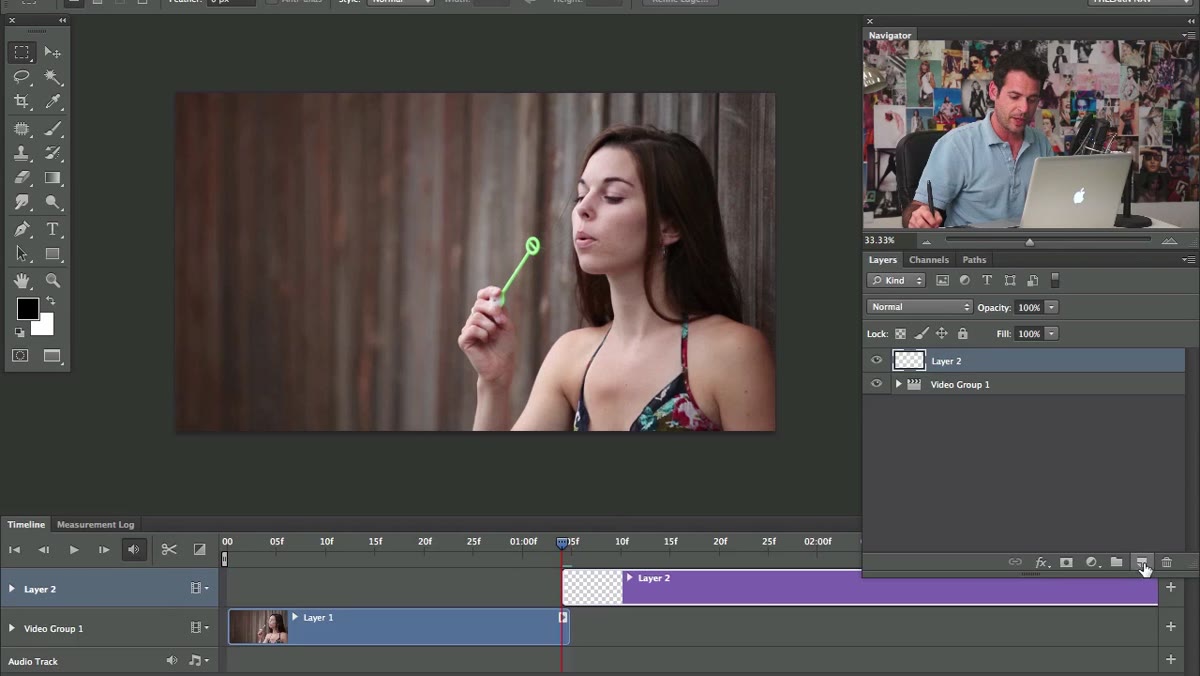This screenshot has width=1200, height=676.
Task: Select the Gradient tool
Action: pyautogui.click(x=53, y=178)
